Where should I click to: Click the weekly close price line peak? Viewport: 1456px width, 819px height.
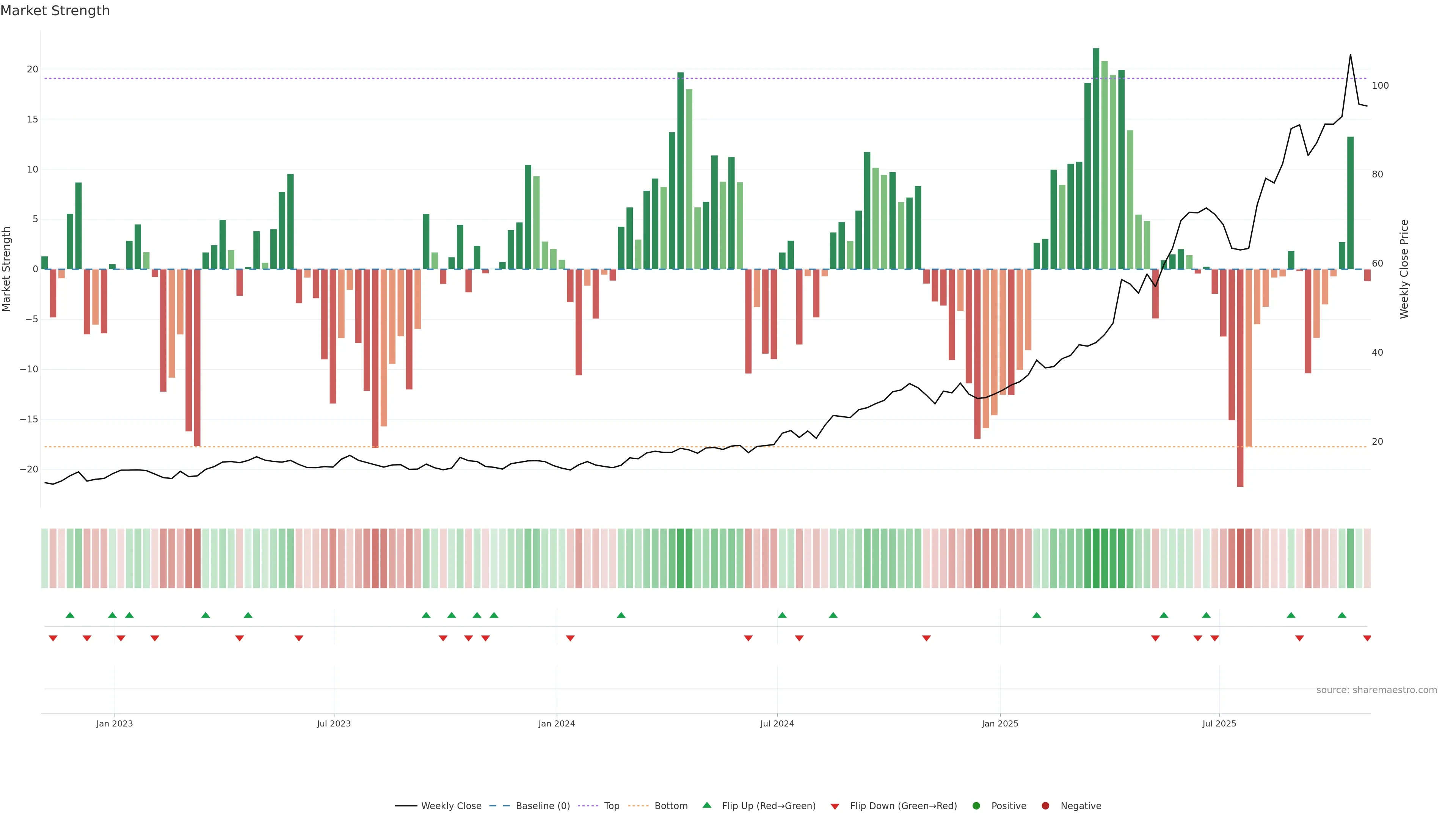click(1350, 55)
